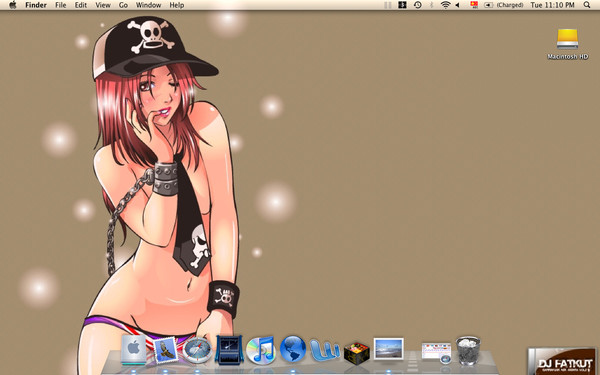600x375 pixels.
Task: Open the File menu
Action: [60, 5]
